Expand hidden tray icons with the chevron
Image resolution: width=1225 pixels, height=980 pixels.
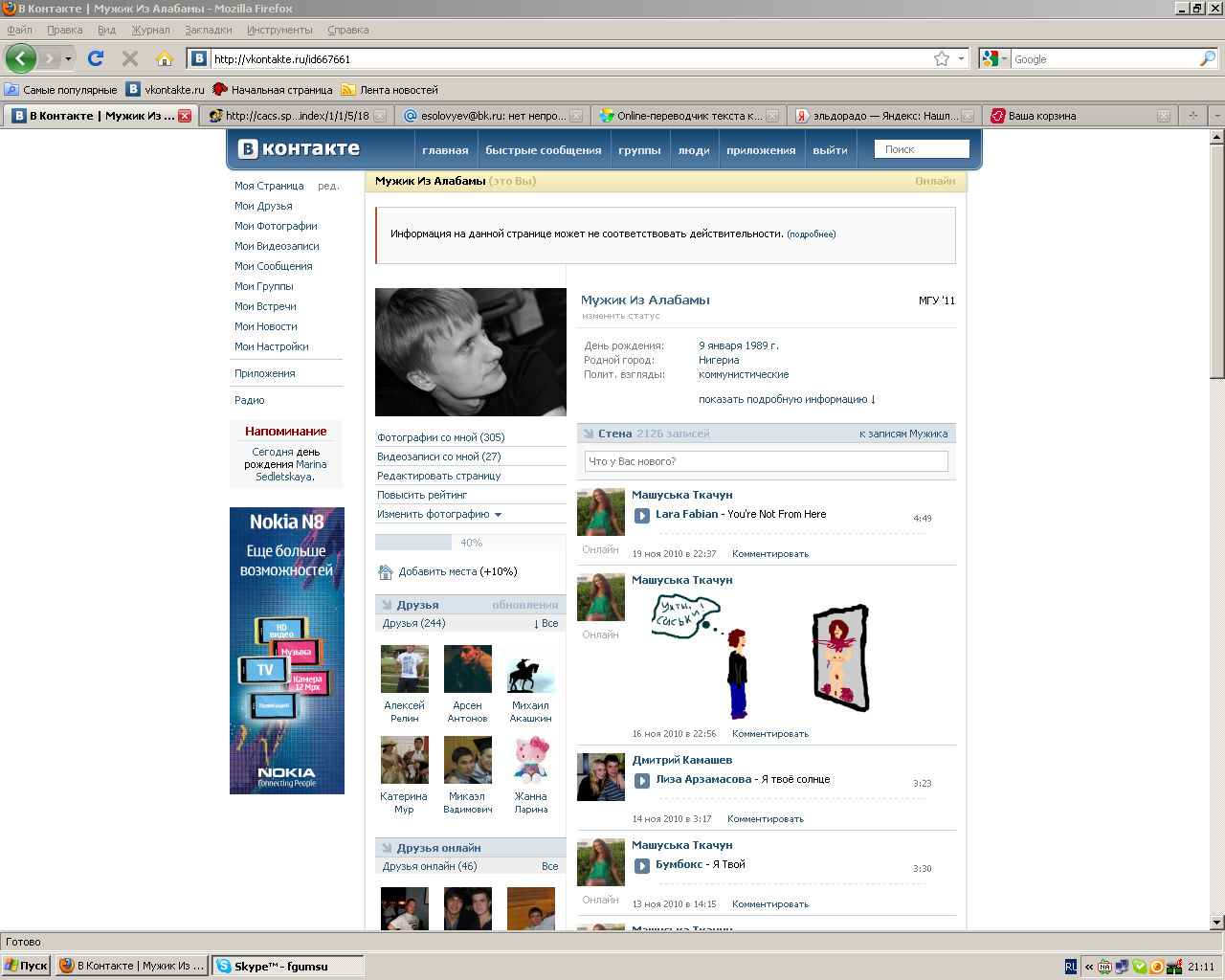click(x=1089, y=967)
